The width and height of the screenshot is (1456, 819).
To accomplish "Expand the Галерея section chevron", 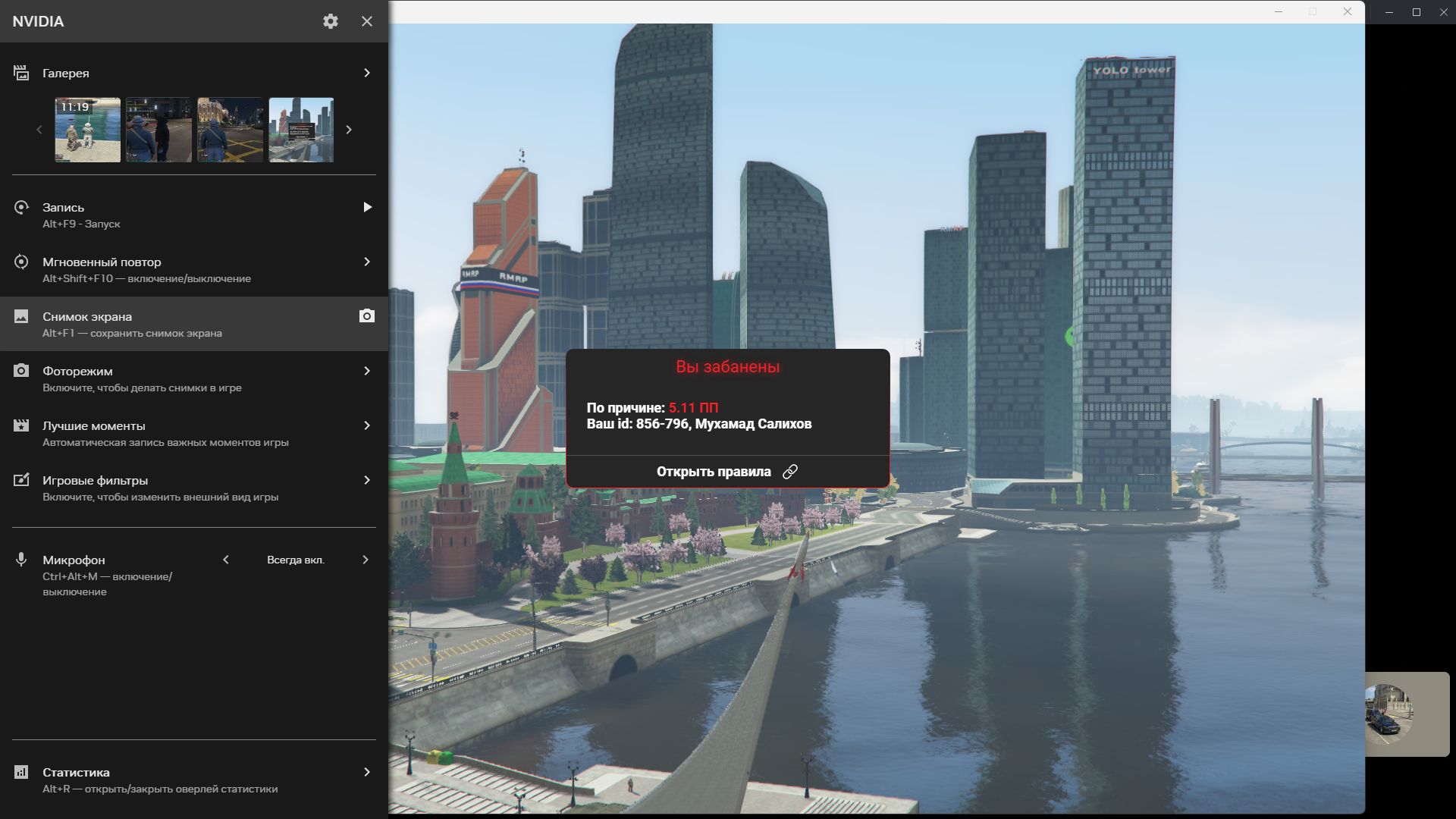I will pyautogui.click(x=367, y=73).
